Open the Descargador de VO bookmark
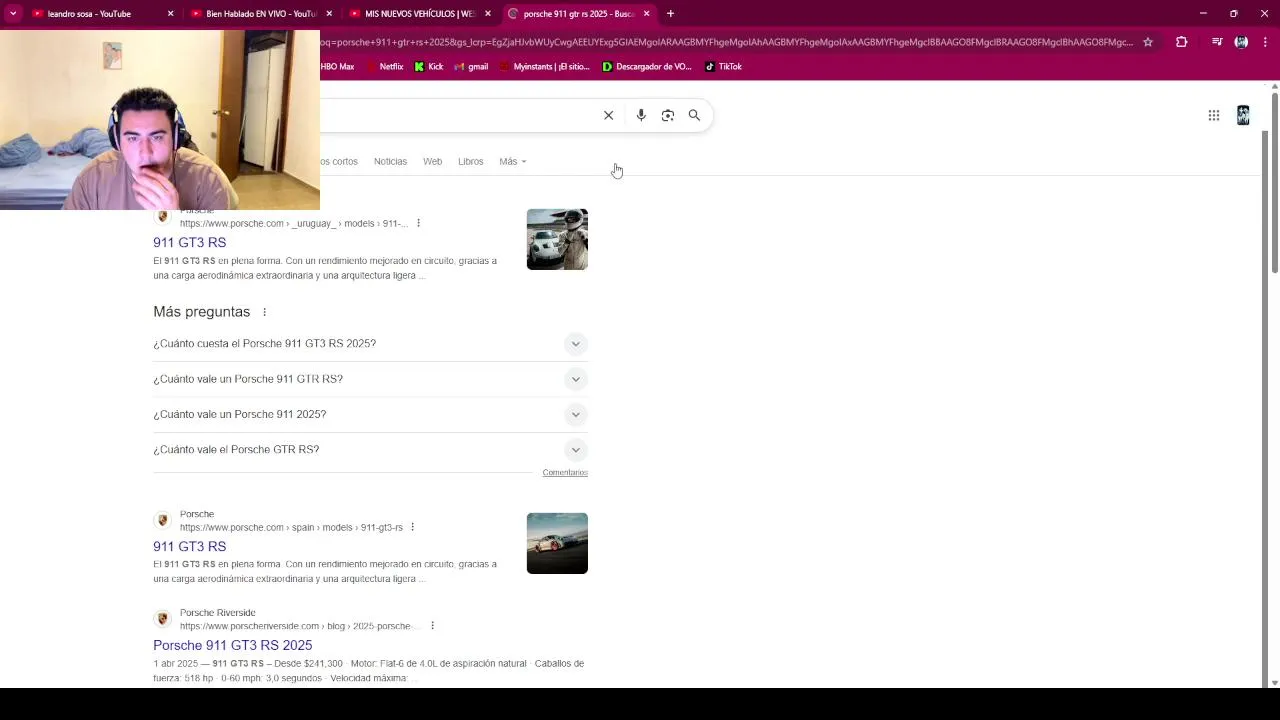 [647, 67]
